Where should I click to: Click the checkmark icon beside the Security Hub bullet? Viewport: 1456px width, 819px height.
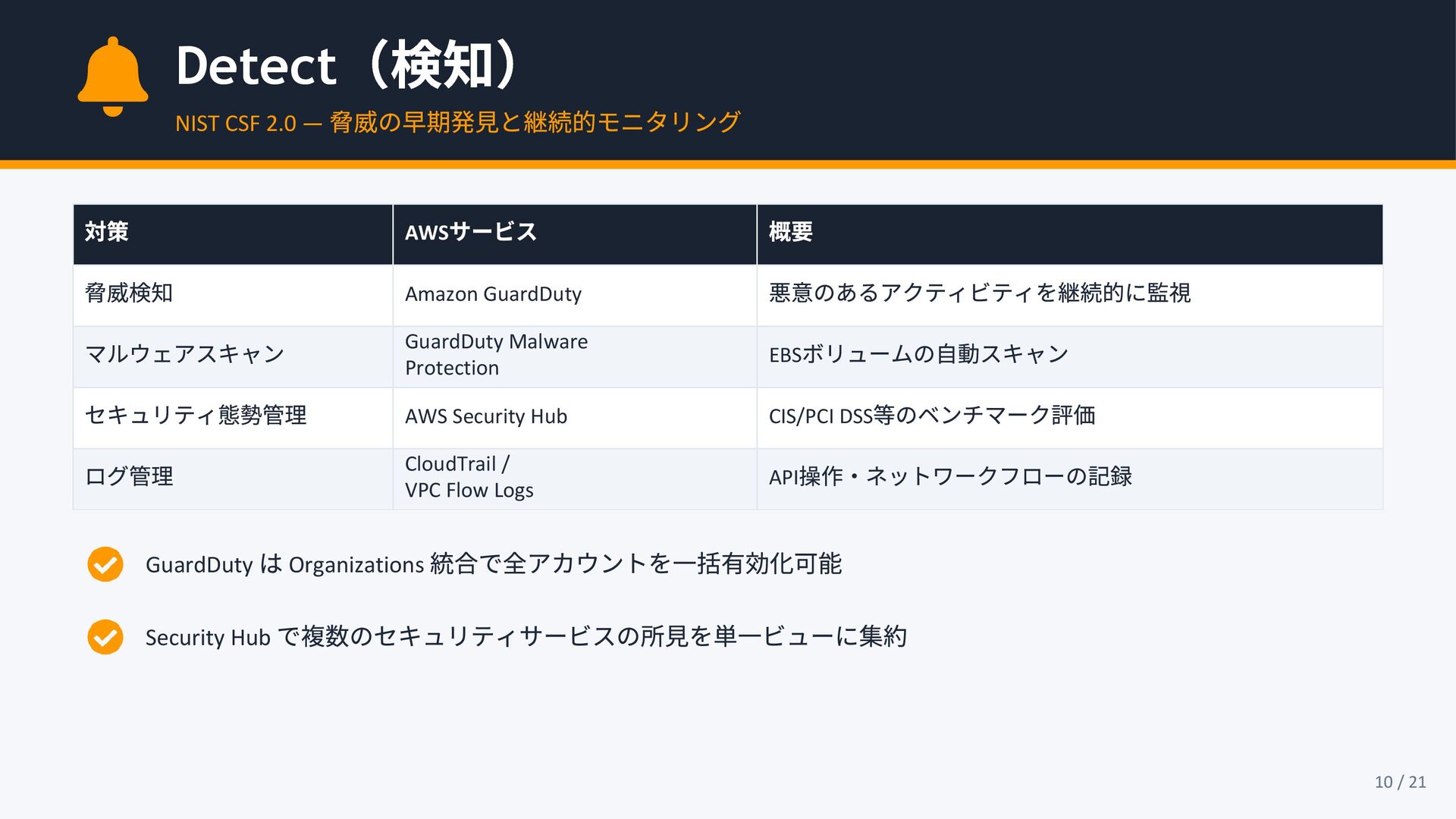[x=105, y=637]
